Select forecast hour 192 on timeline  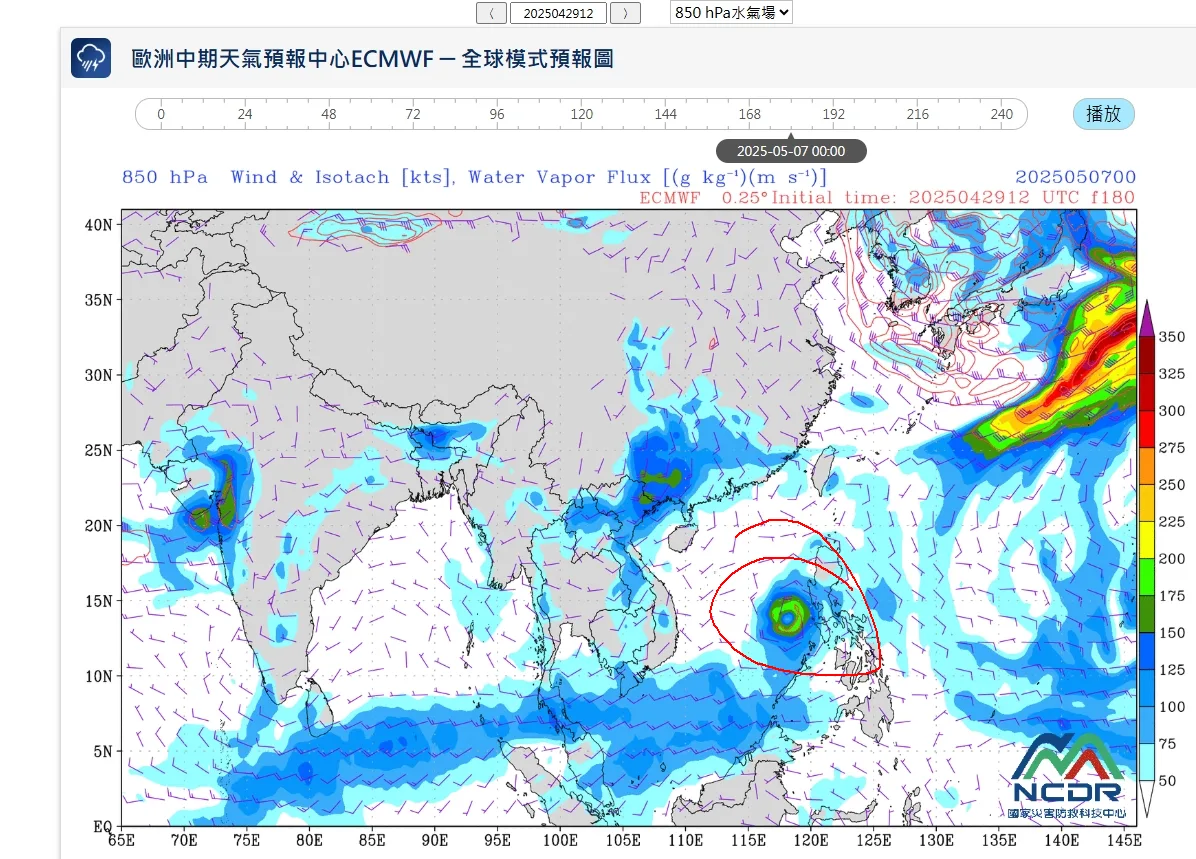click(x=833, y=114)
